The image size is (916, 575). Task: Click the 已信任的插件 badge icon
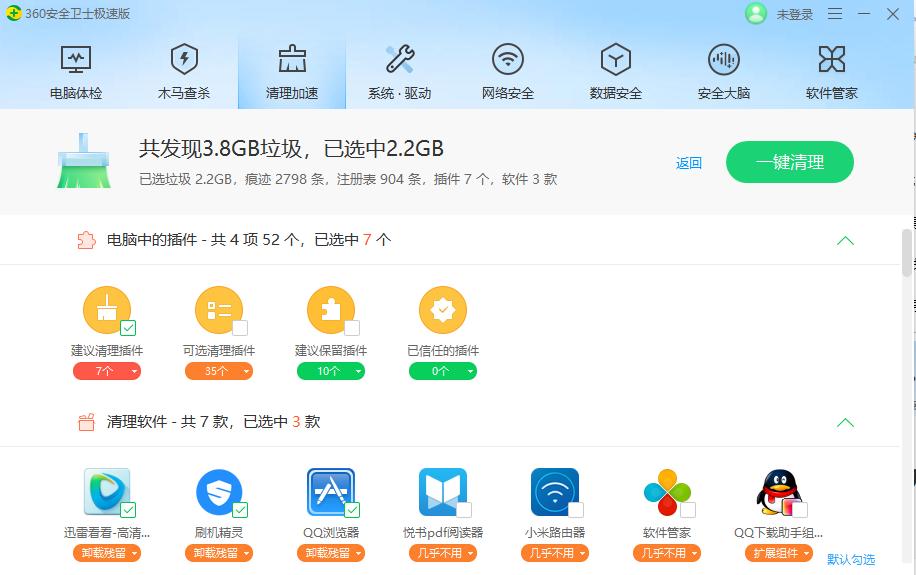coord(443,310)
